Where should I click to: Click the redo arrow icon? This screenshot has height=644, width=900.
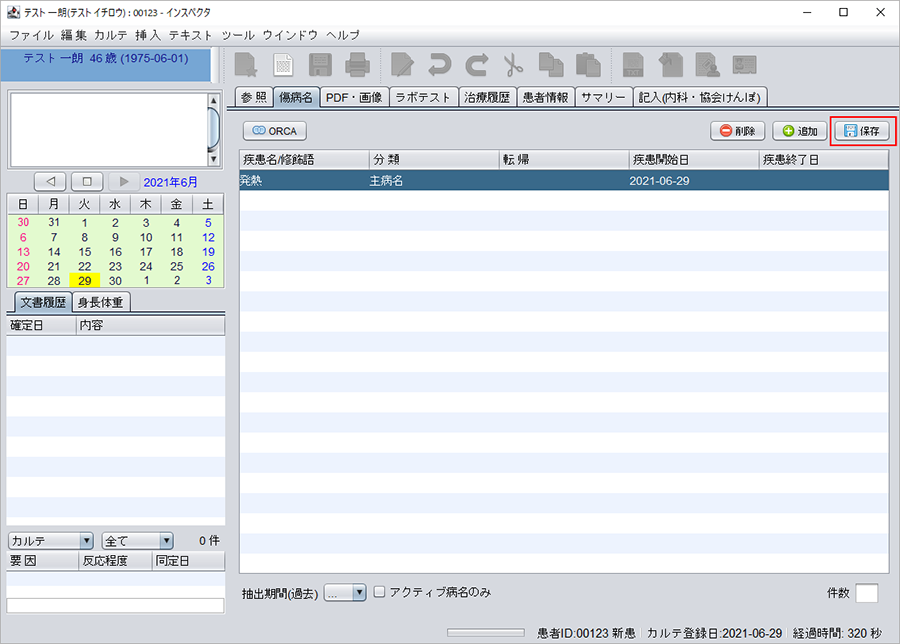tap(476, 66)
